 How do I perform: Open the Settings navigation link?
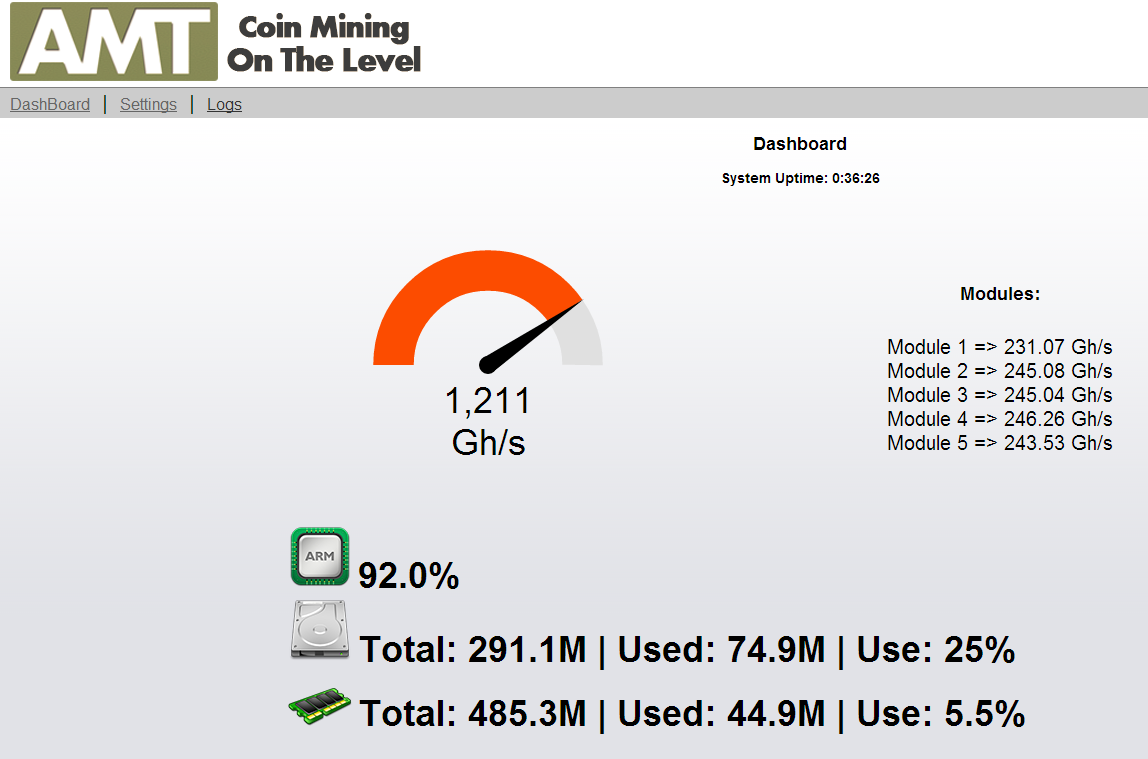[149, 105]
